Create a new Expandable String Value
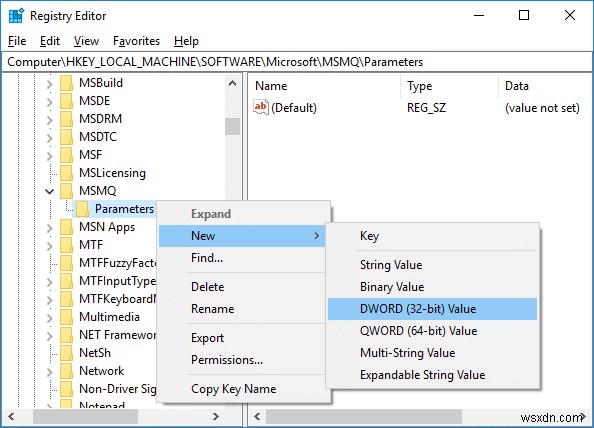594x428 pixels. coord(432,375)
